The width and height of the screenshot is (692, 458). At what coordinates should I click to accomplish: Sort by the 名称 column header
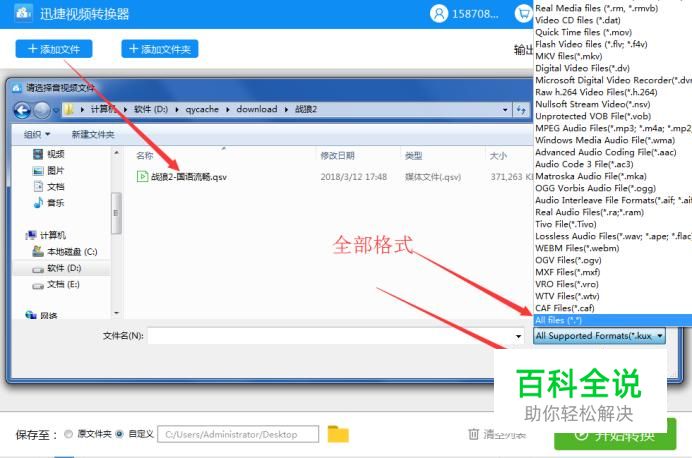pyautogui.click(x=145, y=155)
